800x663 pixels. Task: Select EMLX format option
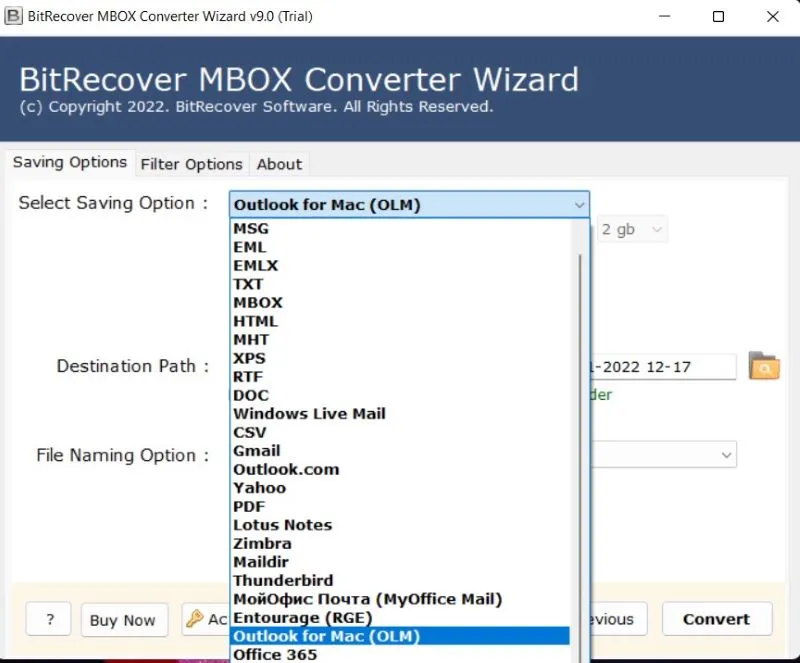(401, 265)
